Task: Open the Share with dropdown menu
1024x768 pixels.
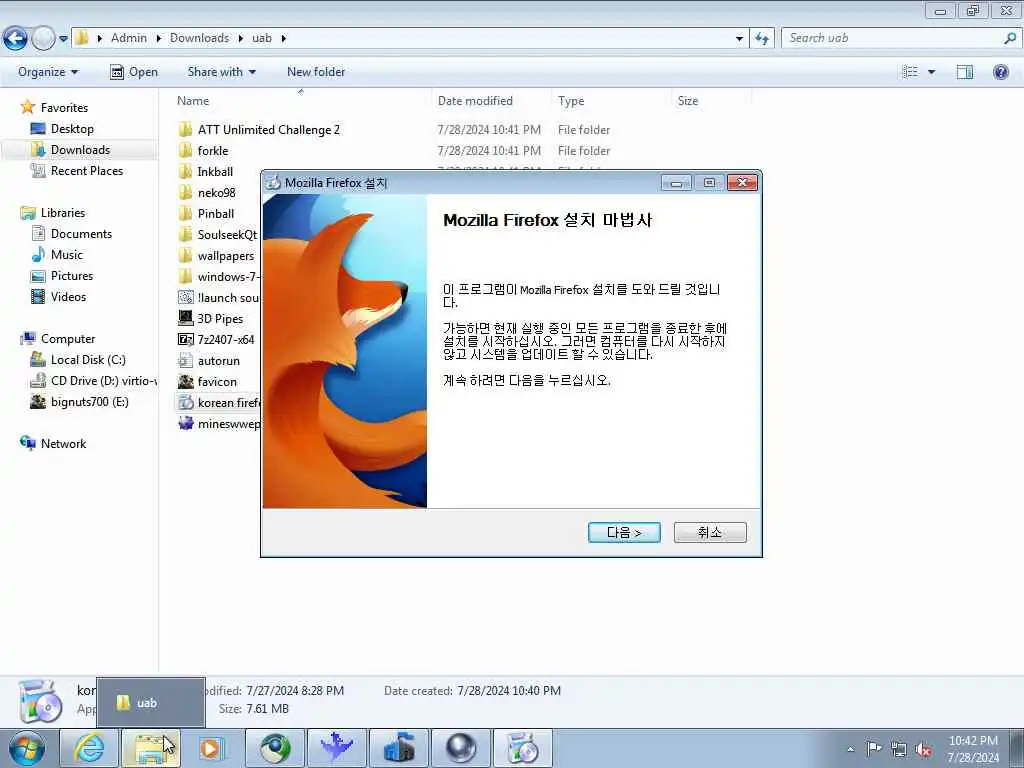Action: click(221, 72)
